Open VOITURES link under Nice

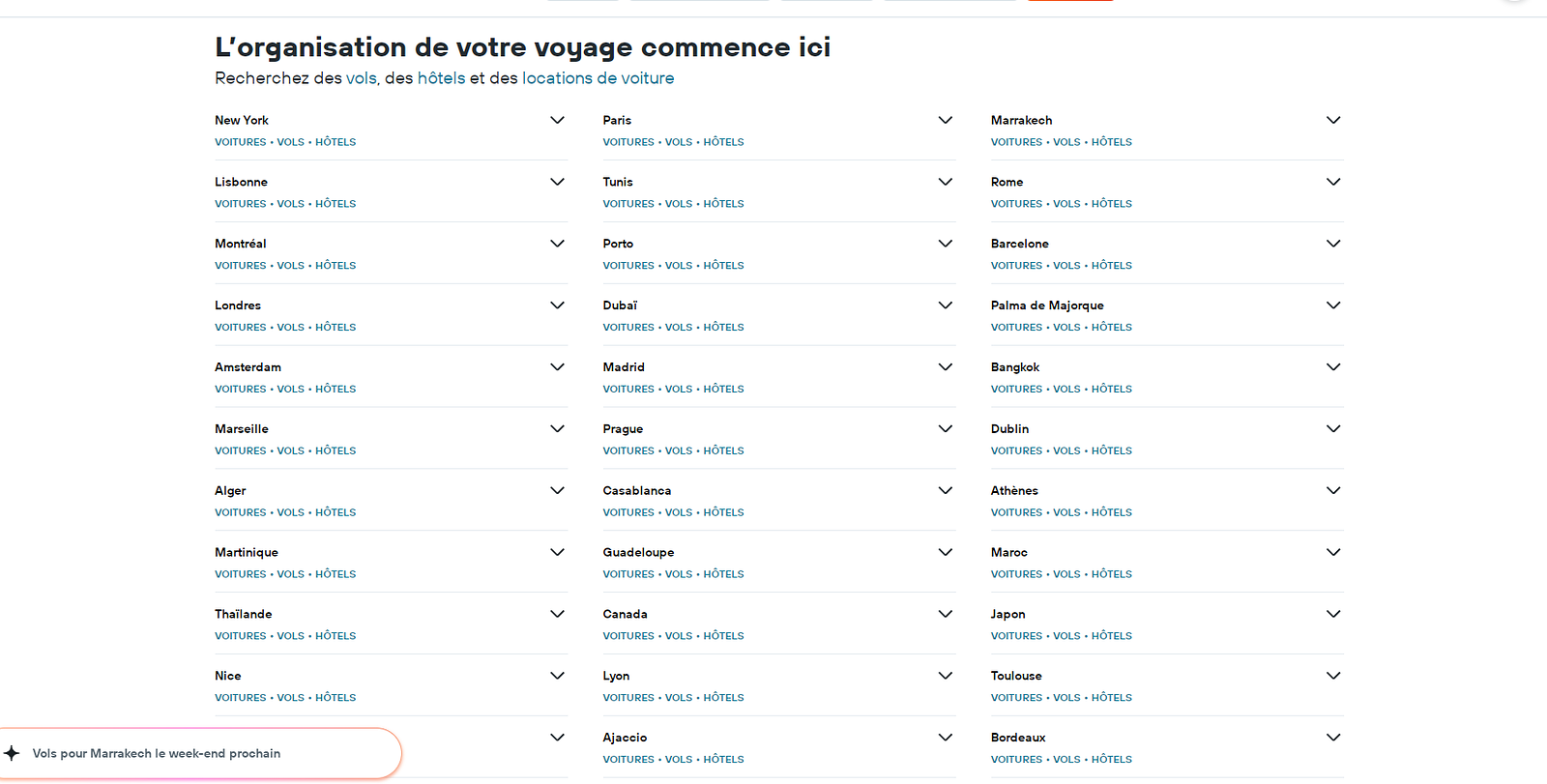point(241,698)
